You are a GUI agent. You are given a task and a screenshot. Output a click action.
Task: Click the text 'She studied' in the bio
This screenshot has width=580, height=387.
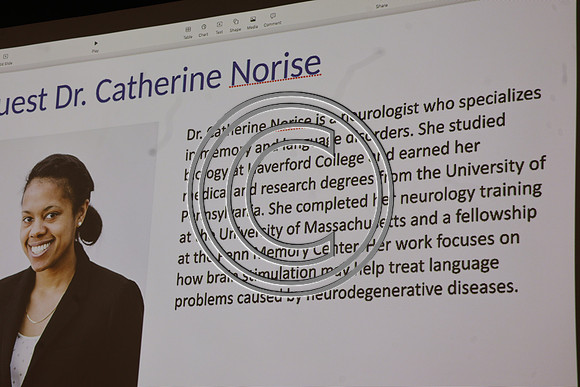462,124
